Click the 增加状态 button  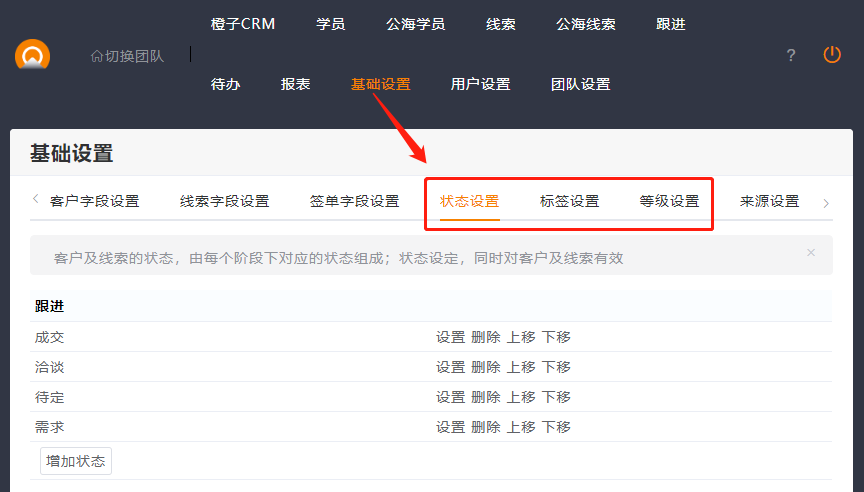(76, 461)
